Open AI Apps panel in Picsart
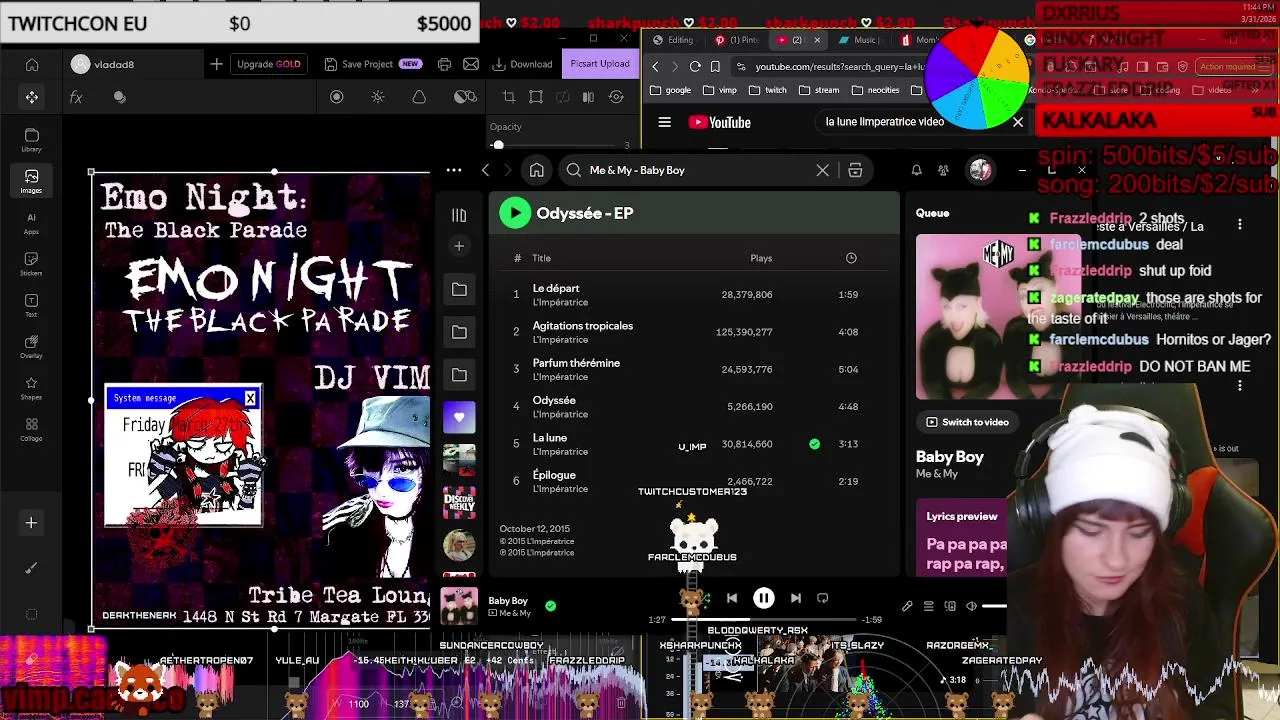Viewport: 1280px width, 720px height. (32, 223)
